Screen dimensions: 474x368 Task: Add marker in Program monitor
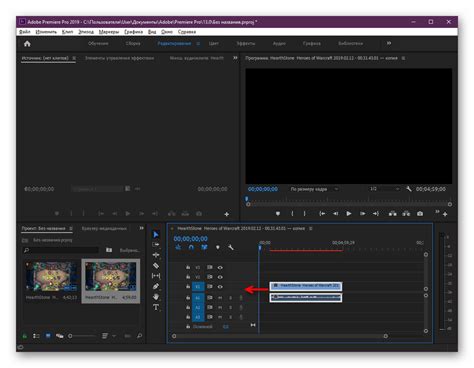278,213
